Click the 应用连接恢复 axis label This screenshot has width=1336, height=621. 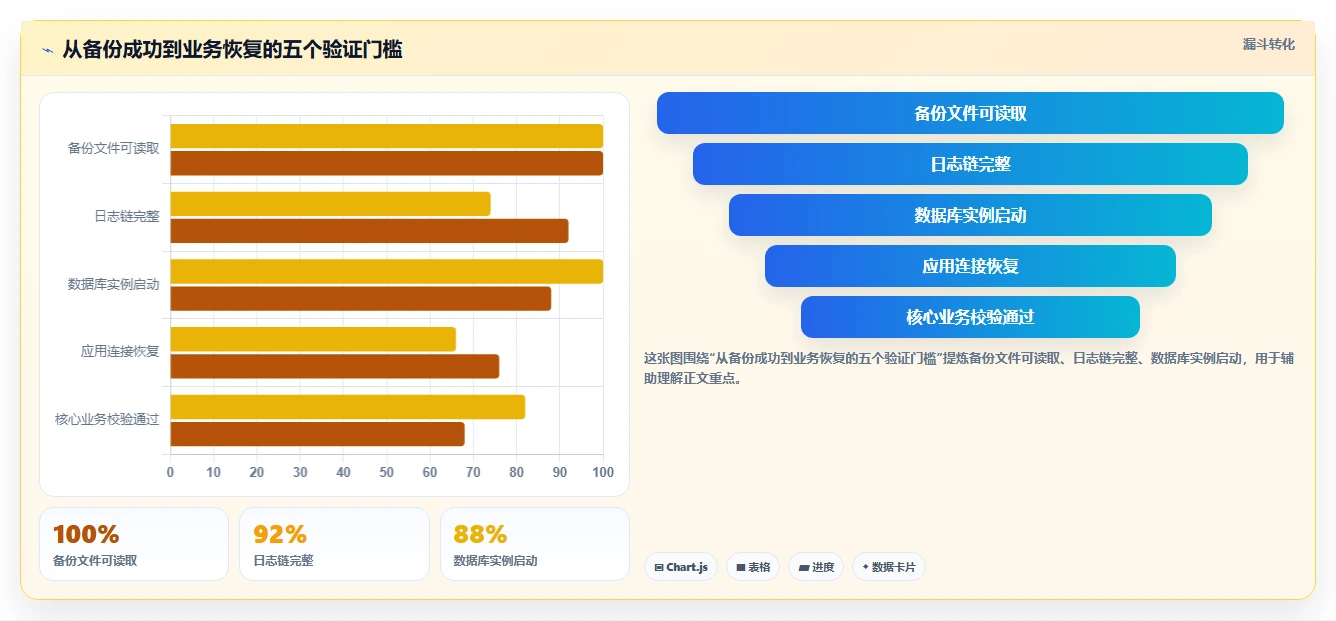120,351
